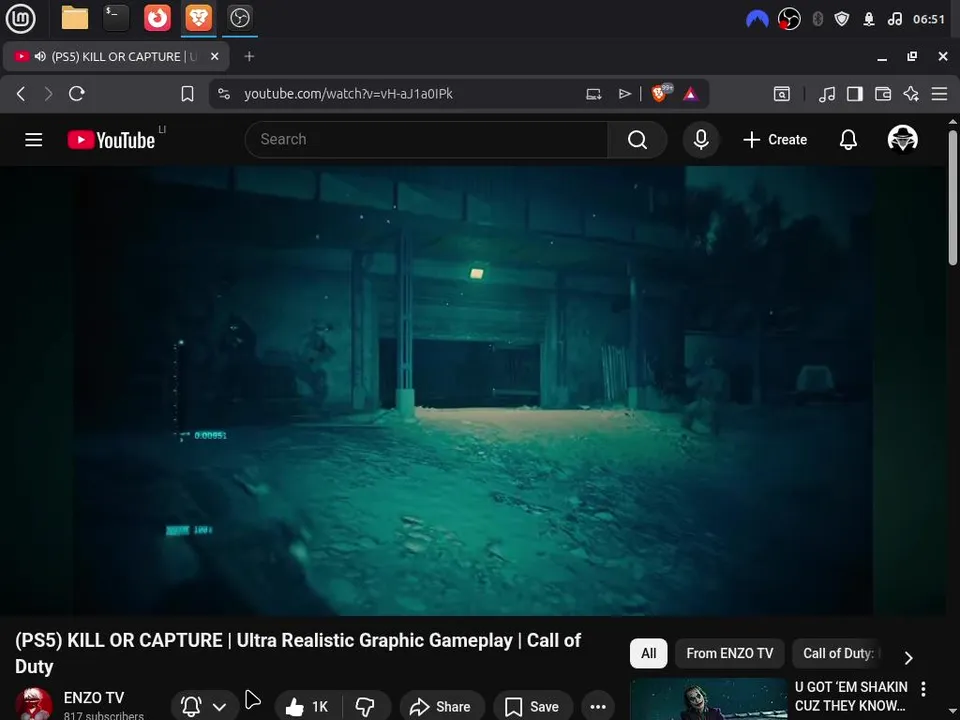The image size is (960, 720).
Task: Submit search with the magnifier button
Action: click(637, 140)
